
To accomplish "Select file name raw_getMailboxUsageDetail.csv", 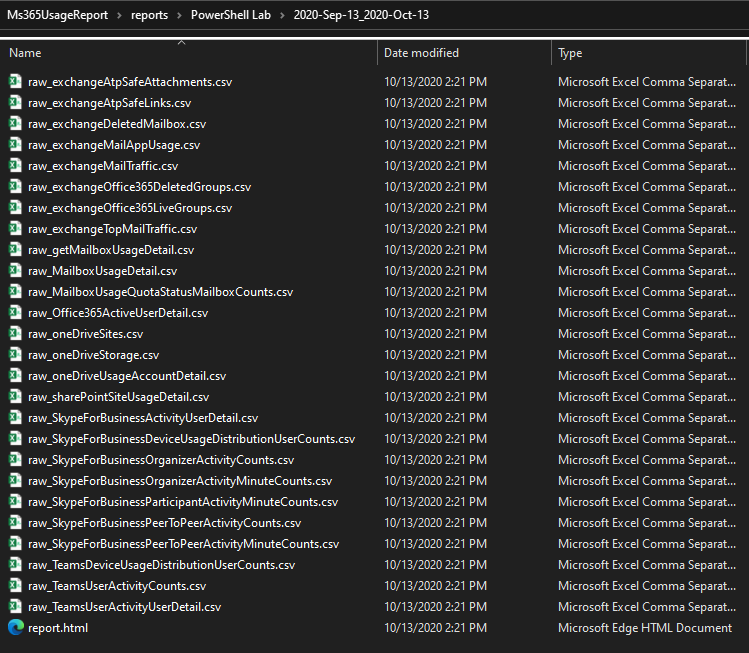I will (x=111, y=249).
